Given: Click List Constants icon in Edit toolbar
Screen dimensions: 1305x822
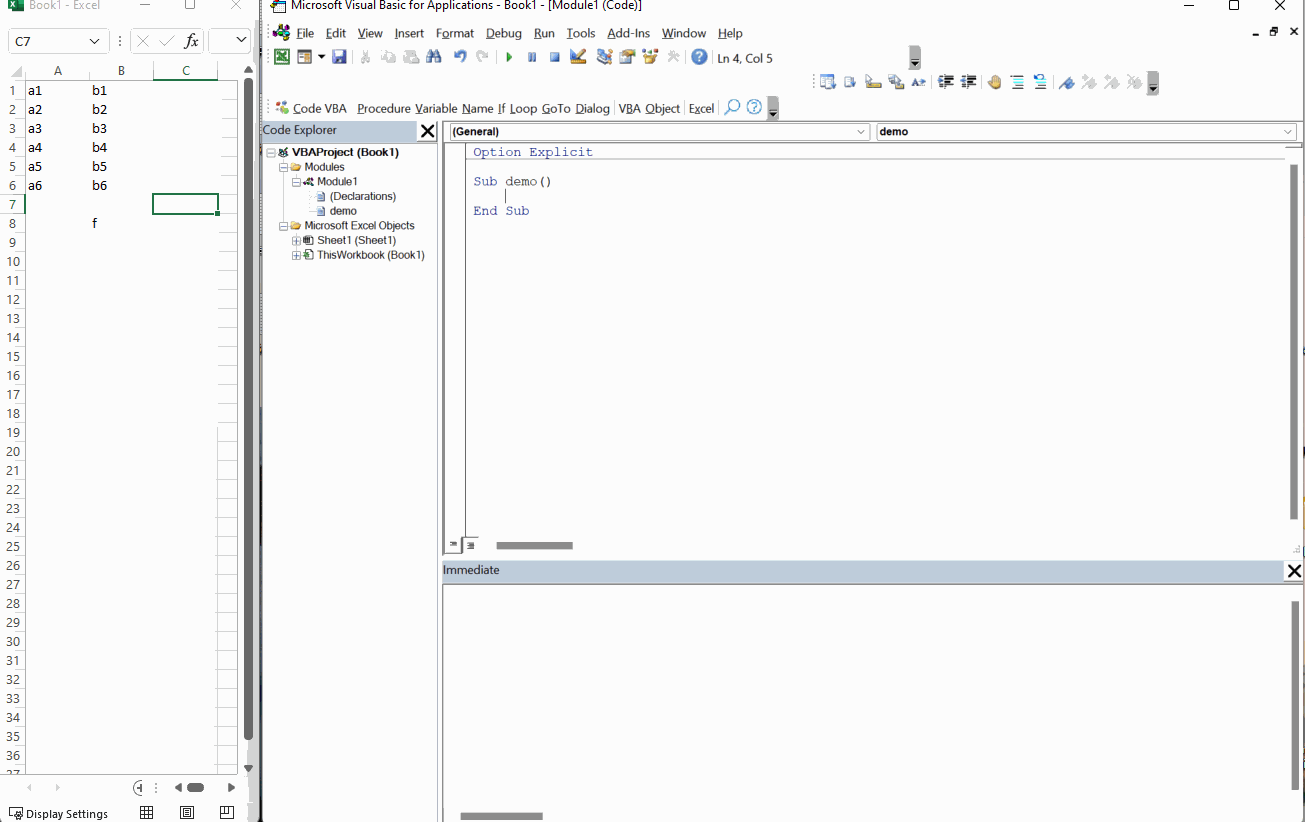Looking at the screenshot, I should [850, 82].
